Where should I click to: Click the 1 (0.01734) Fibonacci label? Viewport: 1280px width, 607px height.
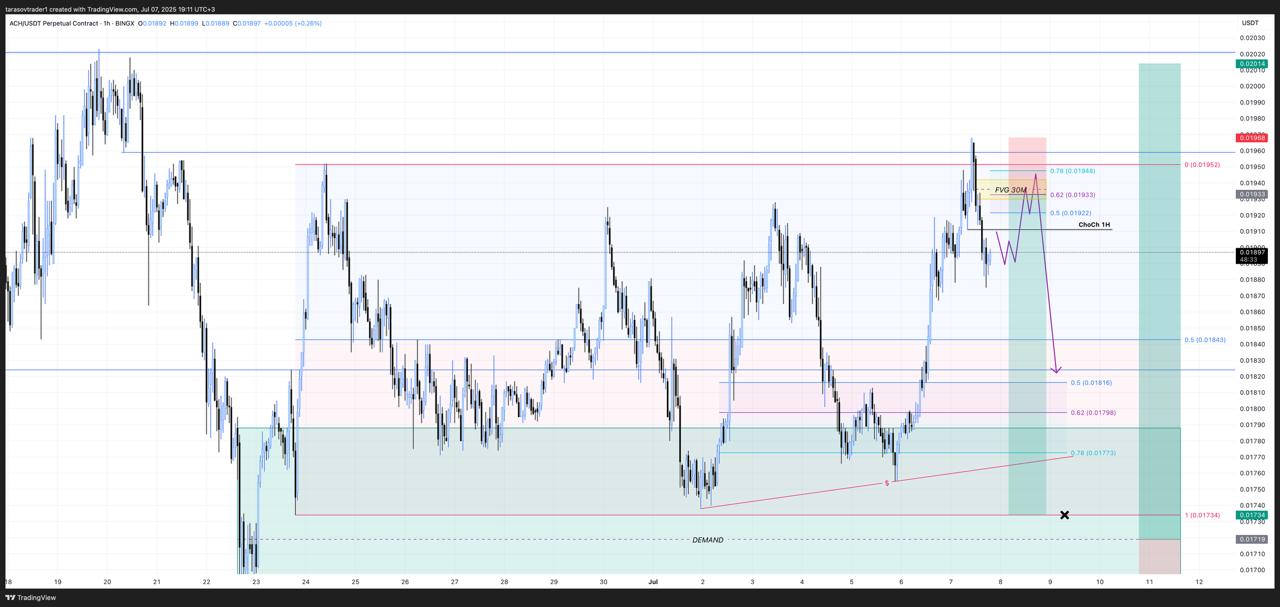(x=1202, y=515)
